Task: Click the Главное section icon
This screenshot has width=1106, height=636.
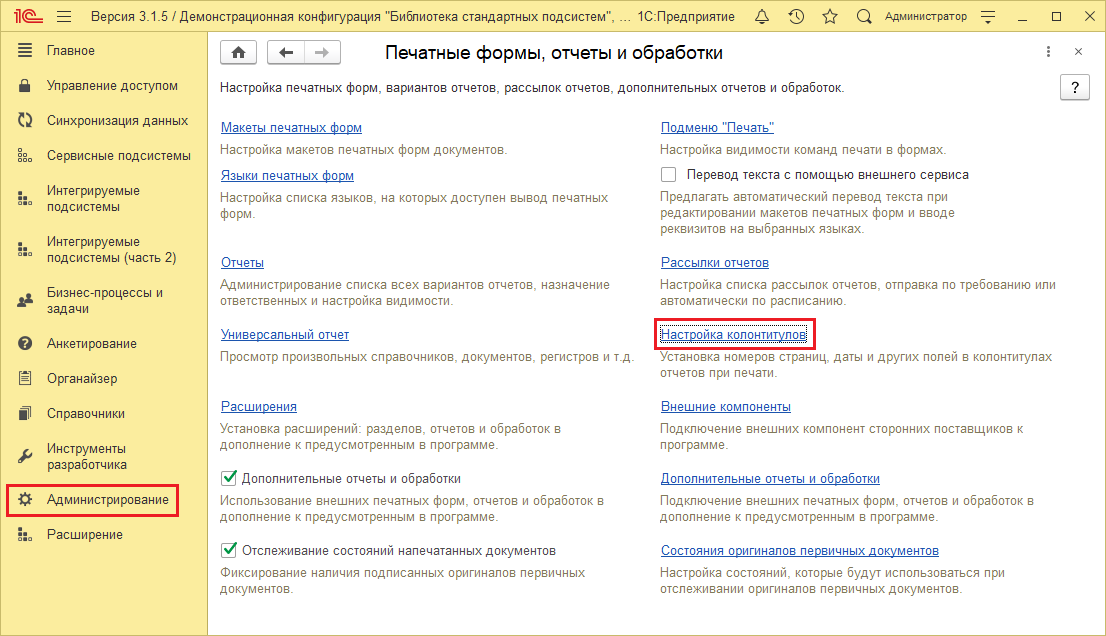Action: pos(25,50)
